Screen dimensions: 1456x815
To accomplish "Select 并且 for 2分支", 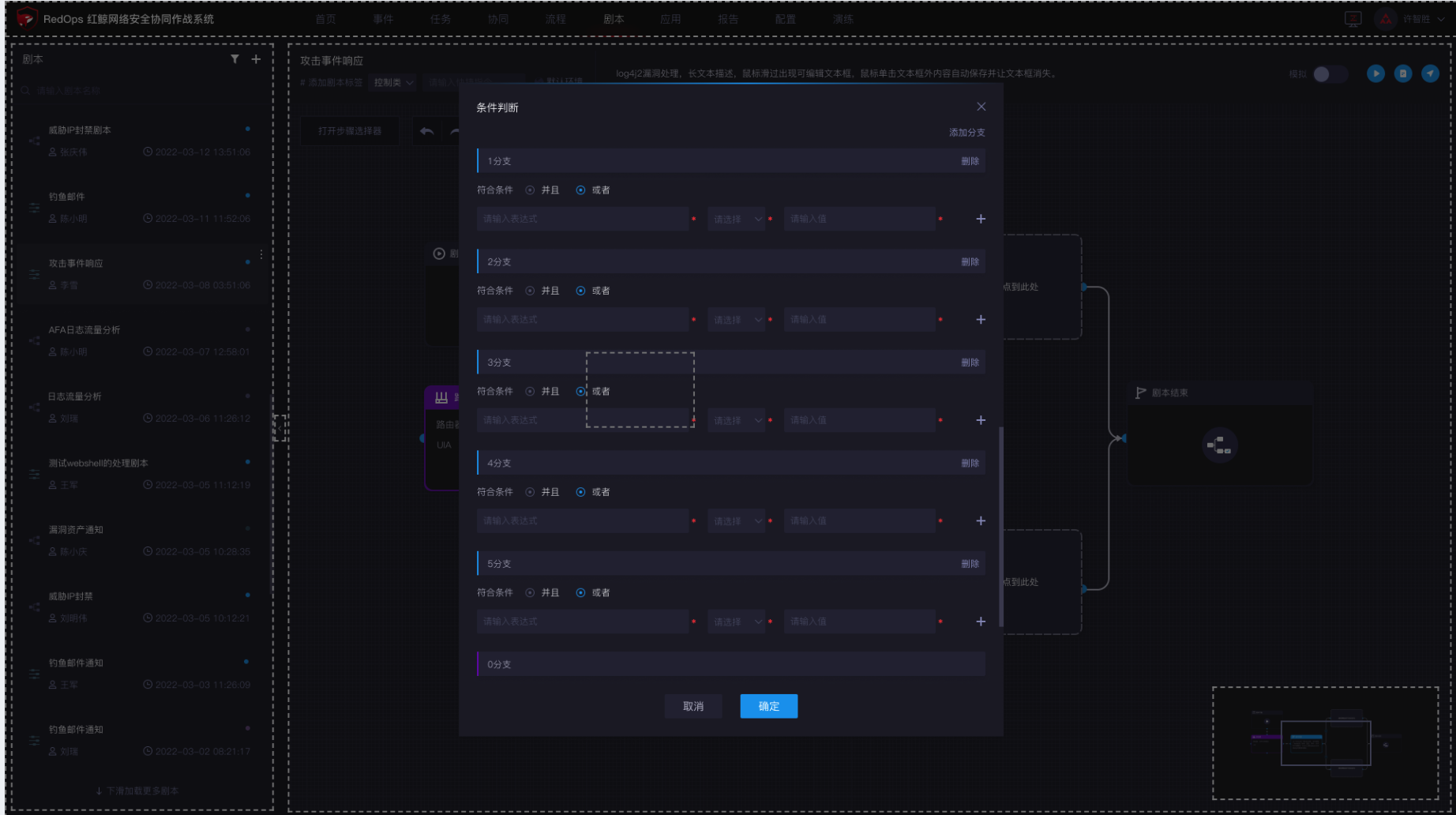I will click(530, 291).
